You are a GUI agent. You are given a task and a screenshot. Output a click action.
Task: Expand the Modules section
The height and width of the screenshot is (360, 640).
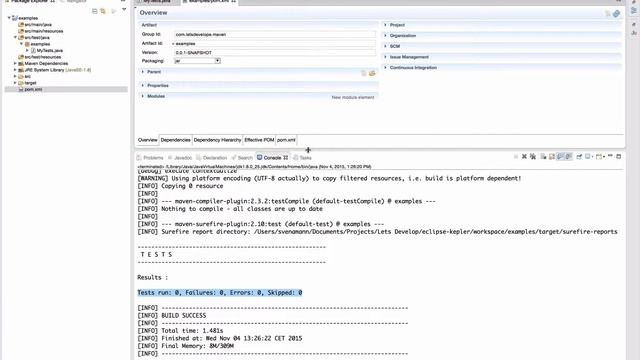click(x=143, y=96)
